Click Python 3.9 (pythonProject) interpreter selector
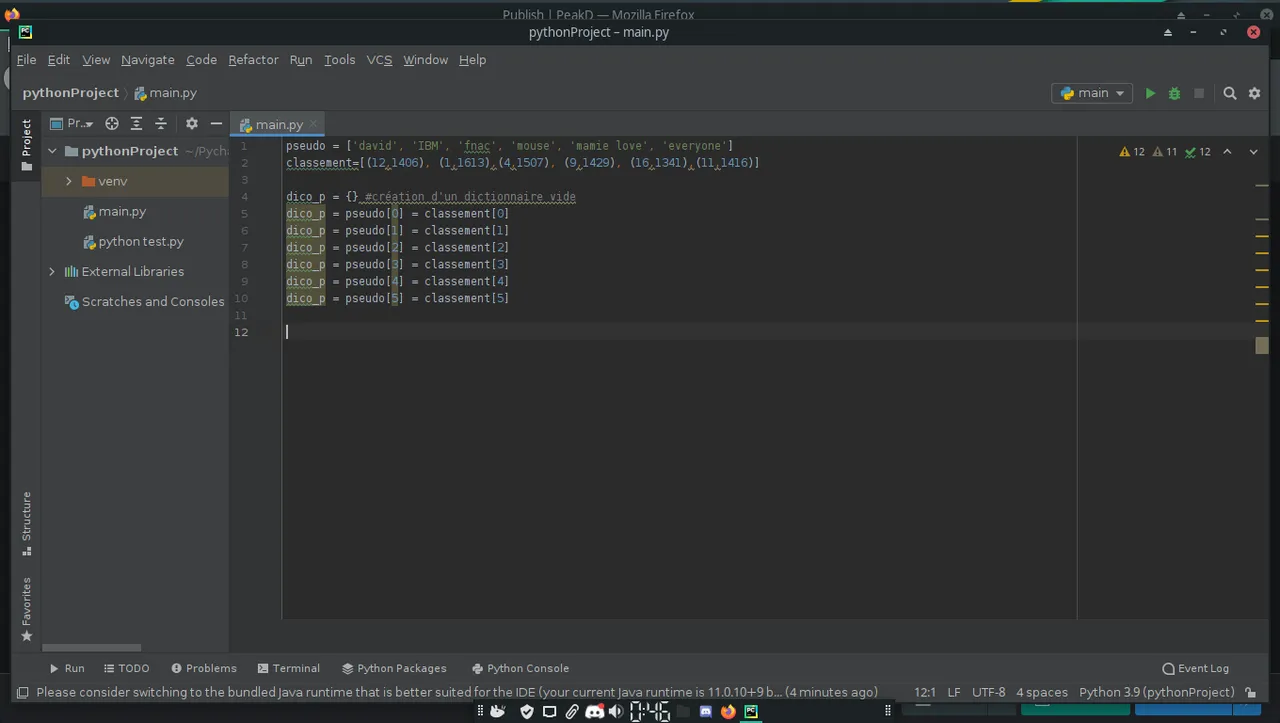Viewport: 1280px width, 723px height. (x=1157, y=692)
